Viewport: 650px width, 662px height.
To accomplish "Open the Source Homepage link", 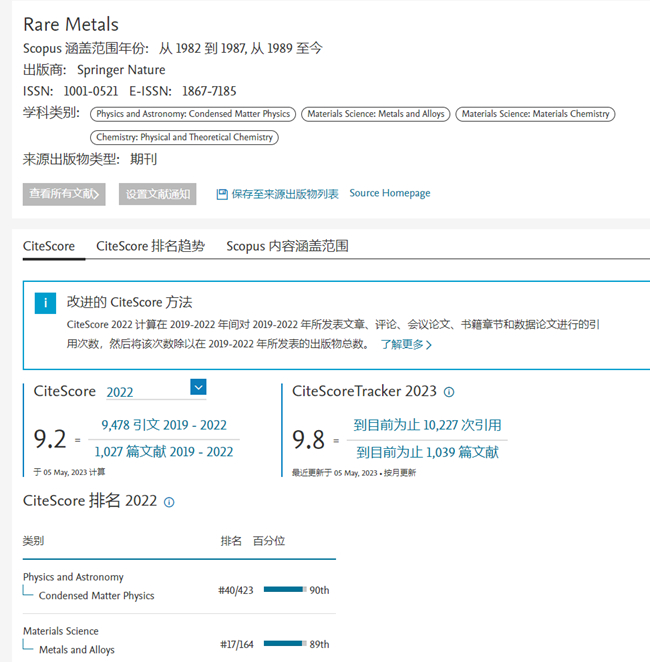I will [x=390, y=193].
